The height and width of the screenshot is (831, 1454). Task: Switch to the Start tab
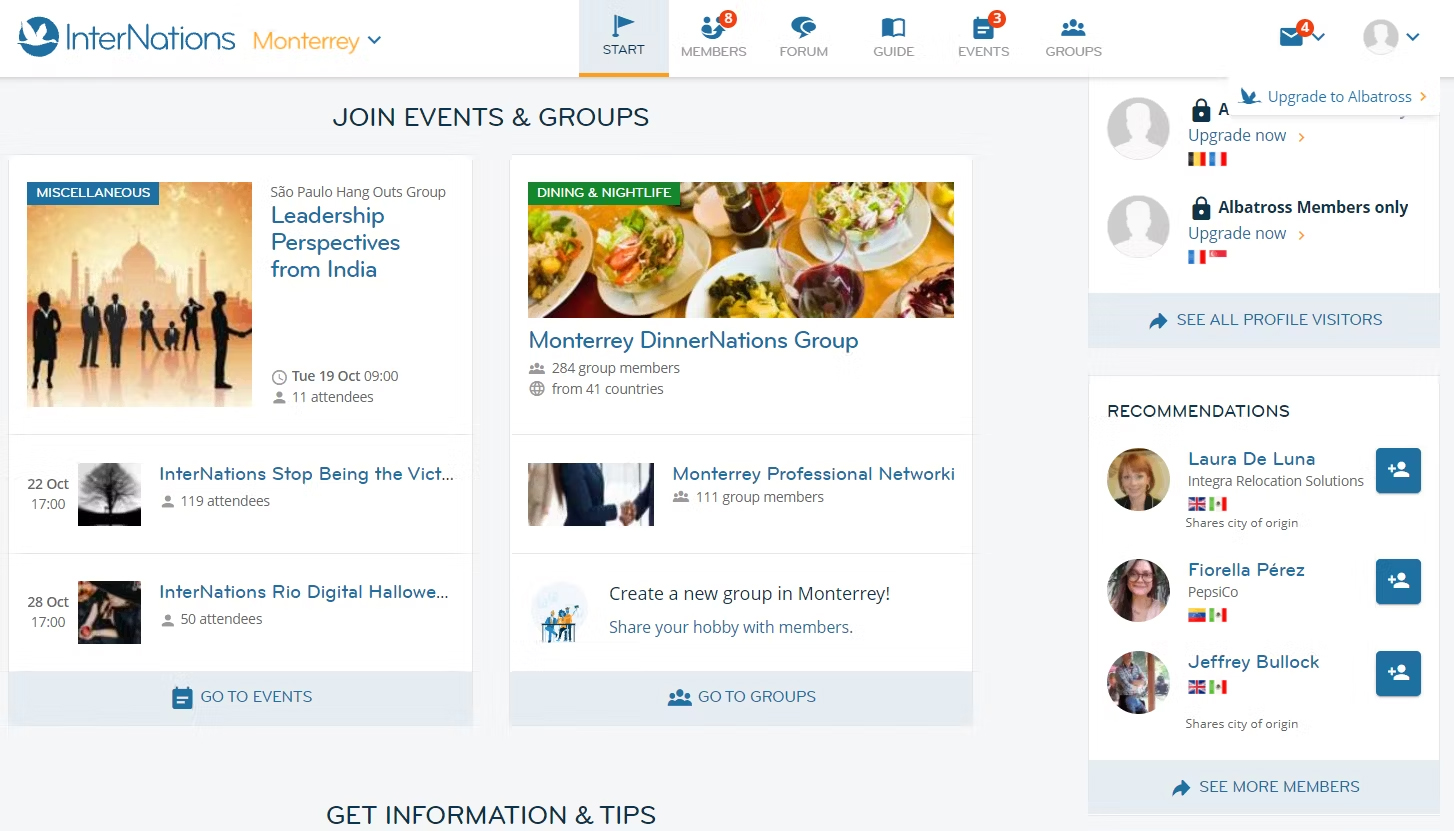click(x=623, y=38)
